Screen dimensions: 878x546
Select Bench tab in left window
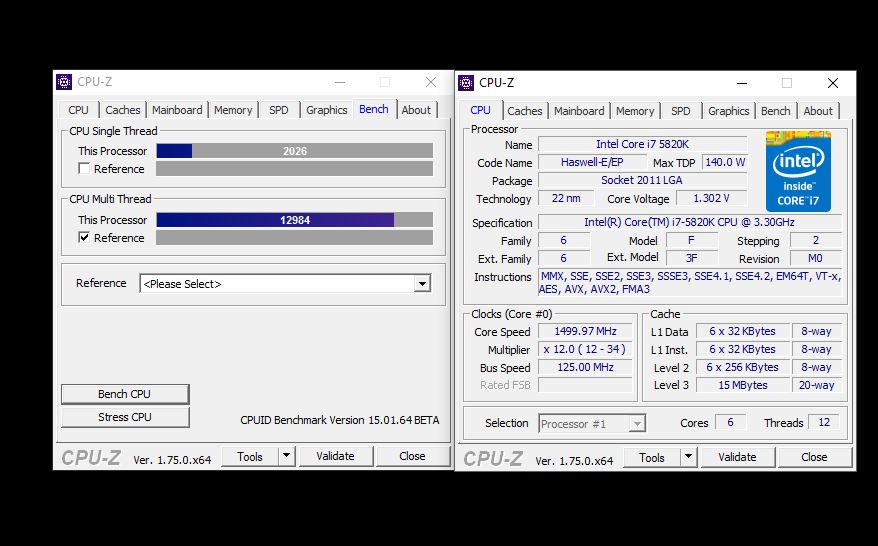pyautogui.click(x=373, y=109)
